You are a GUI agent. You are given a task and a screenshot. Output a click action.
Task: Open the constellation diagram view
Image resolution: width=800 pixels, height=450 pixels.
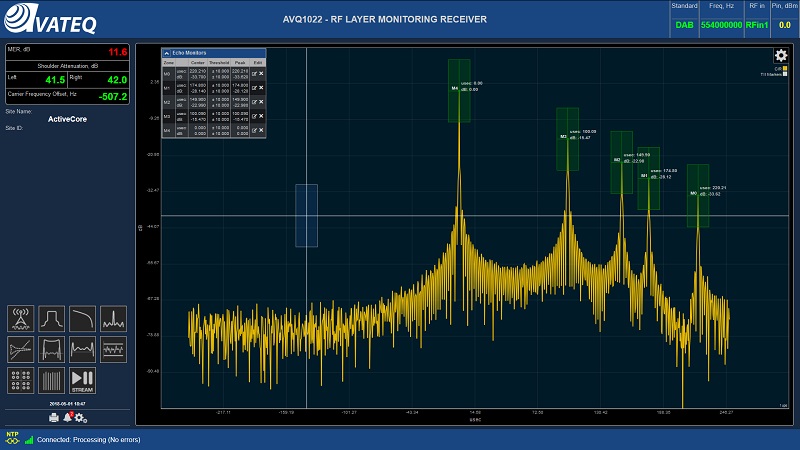point(20,379)
